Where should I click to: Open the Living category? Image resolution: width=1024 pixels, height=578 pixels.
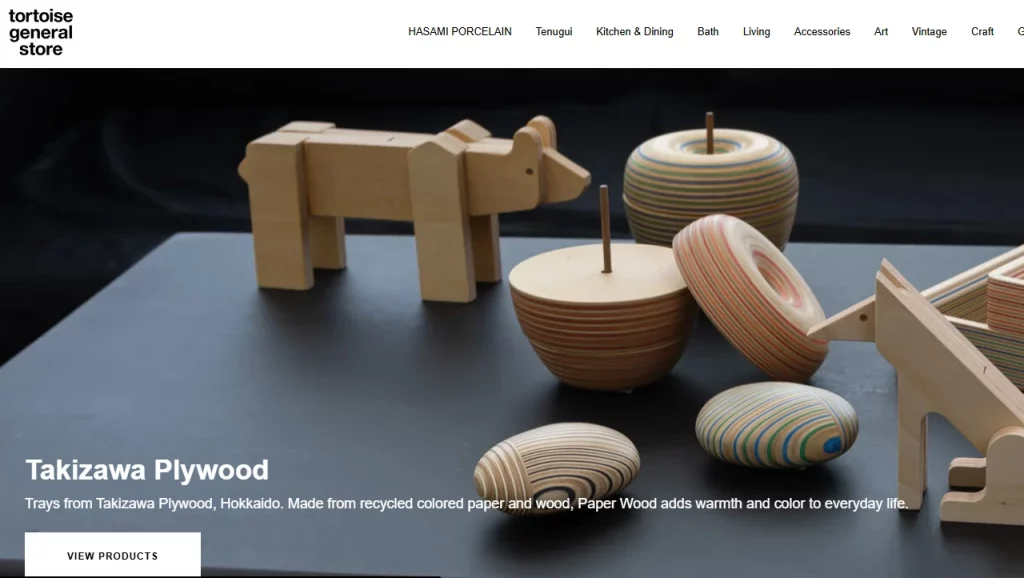point(756,31)
